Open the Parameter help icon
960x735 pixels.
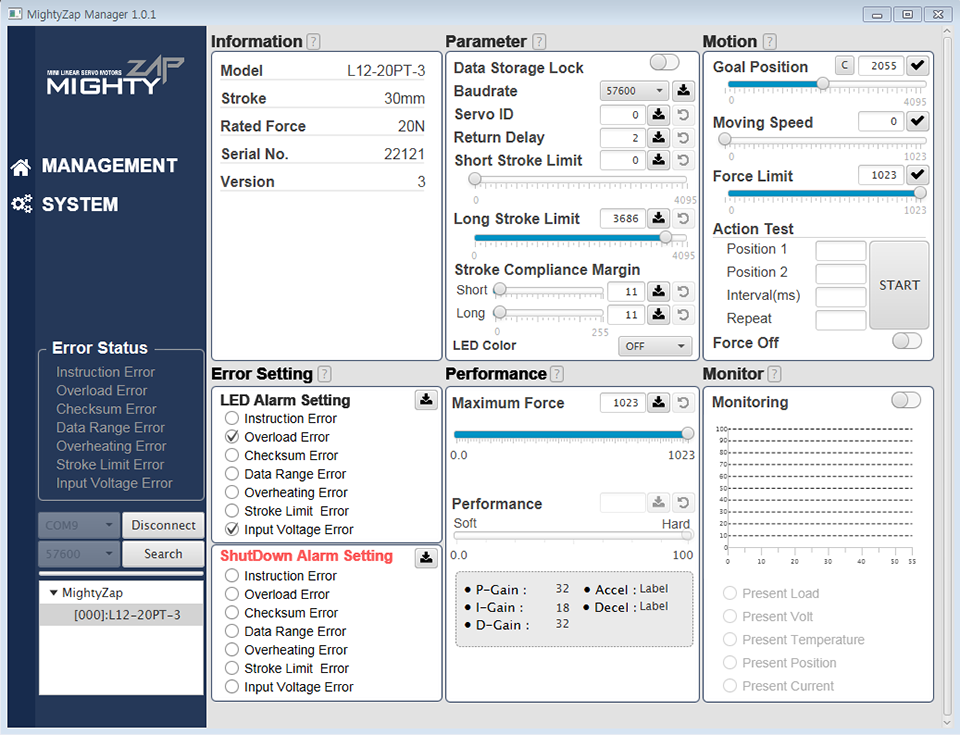tap(539, 42)
